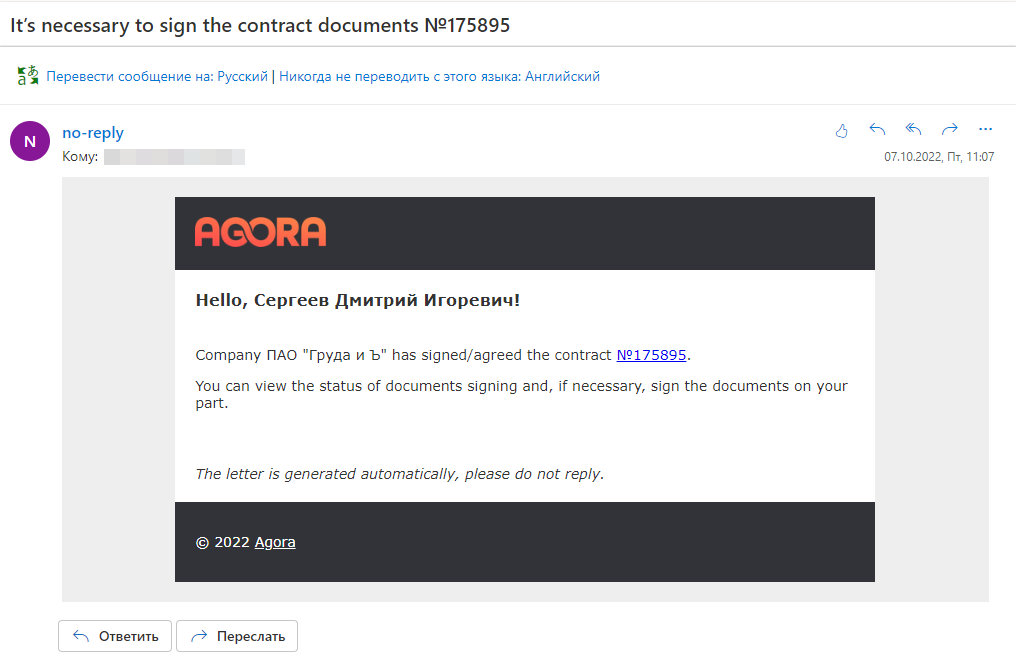Click the © 2022 copyright text
The image size is (1016, 659).
click(x=222, y=542)
